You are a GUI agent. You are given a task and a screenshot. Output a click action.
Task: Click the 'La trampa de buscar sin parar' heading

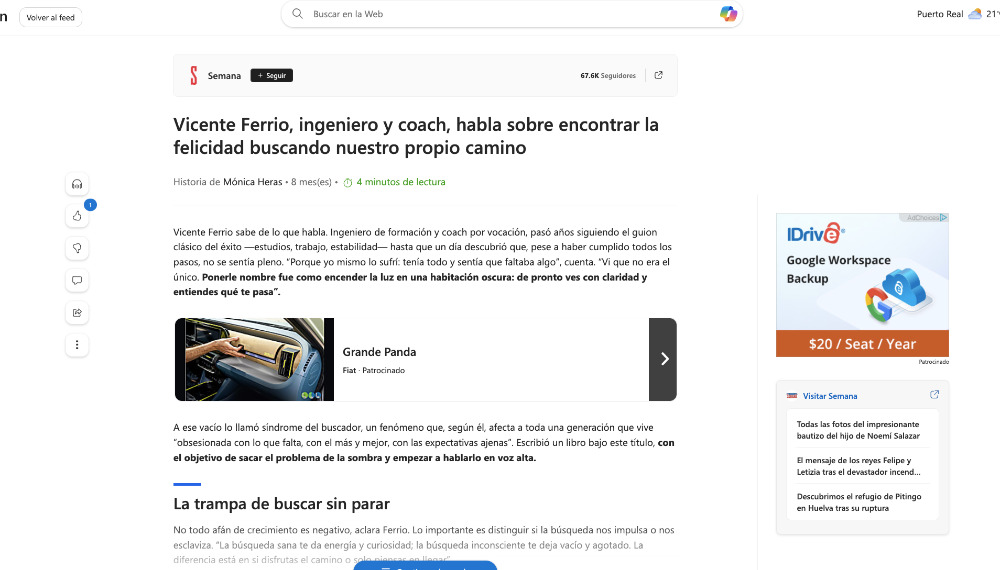tap(281, 504)
